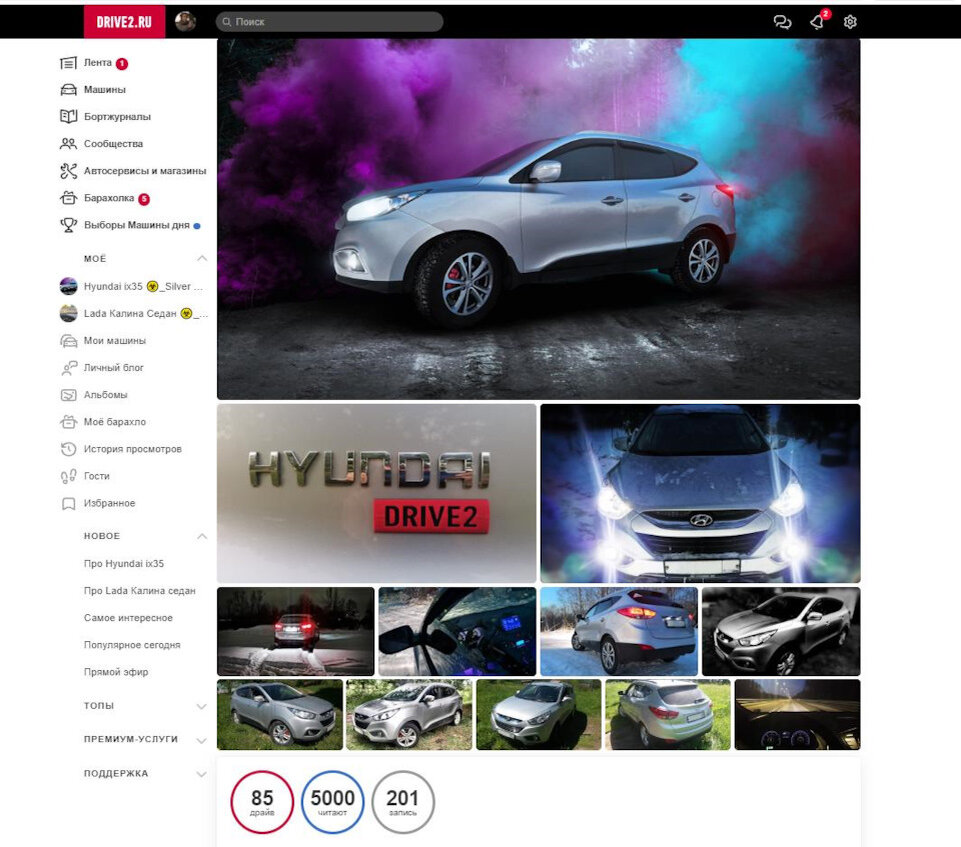Open Машины menu item
Viewport: 961px width, 847px height.
tap(105, 89)
